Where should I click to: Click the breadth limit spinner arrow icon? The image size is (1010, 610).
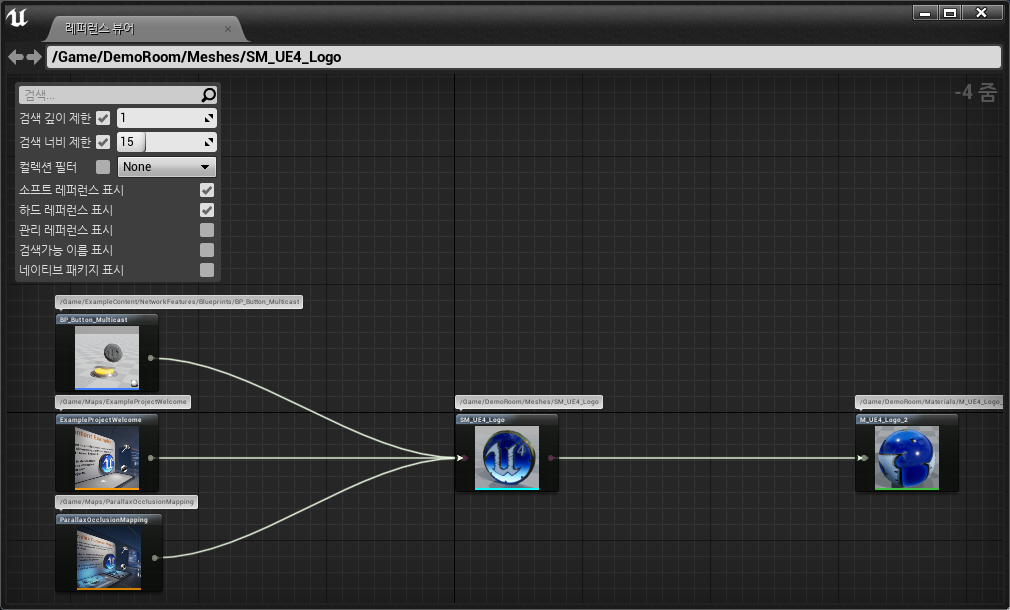coord(209,142)
